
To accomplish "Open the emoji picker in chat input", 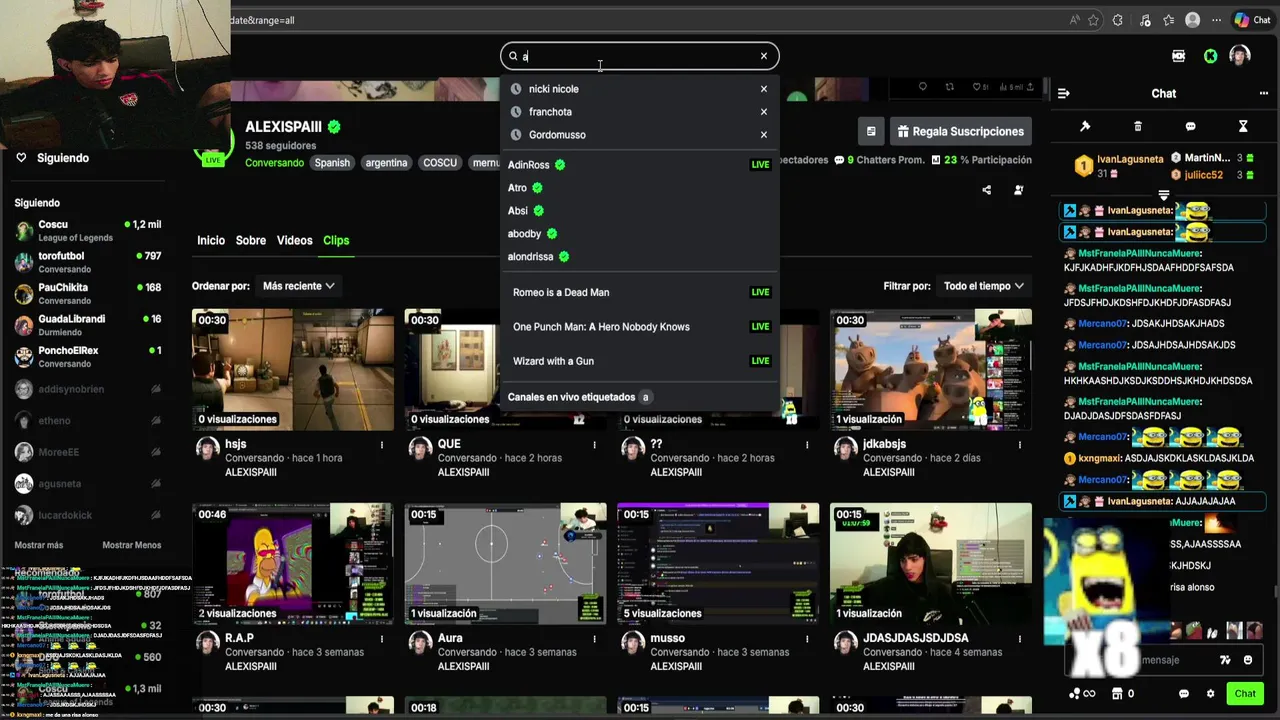I will (1248, 660).
